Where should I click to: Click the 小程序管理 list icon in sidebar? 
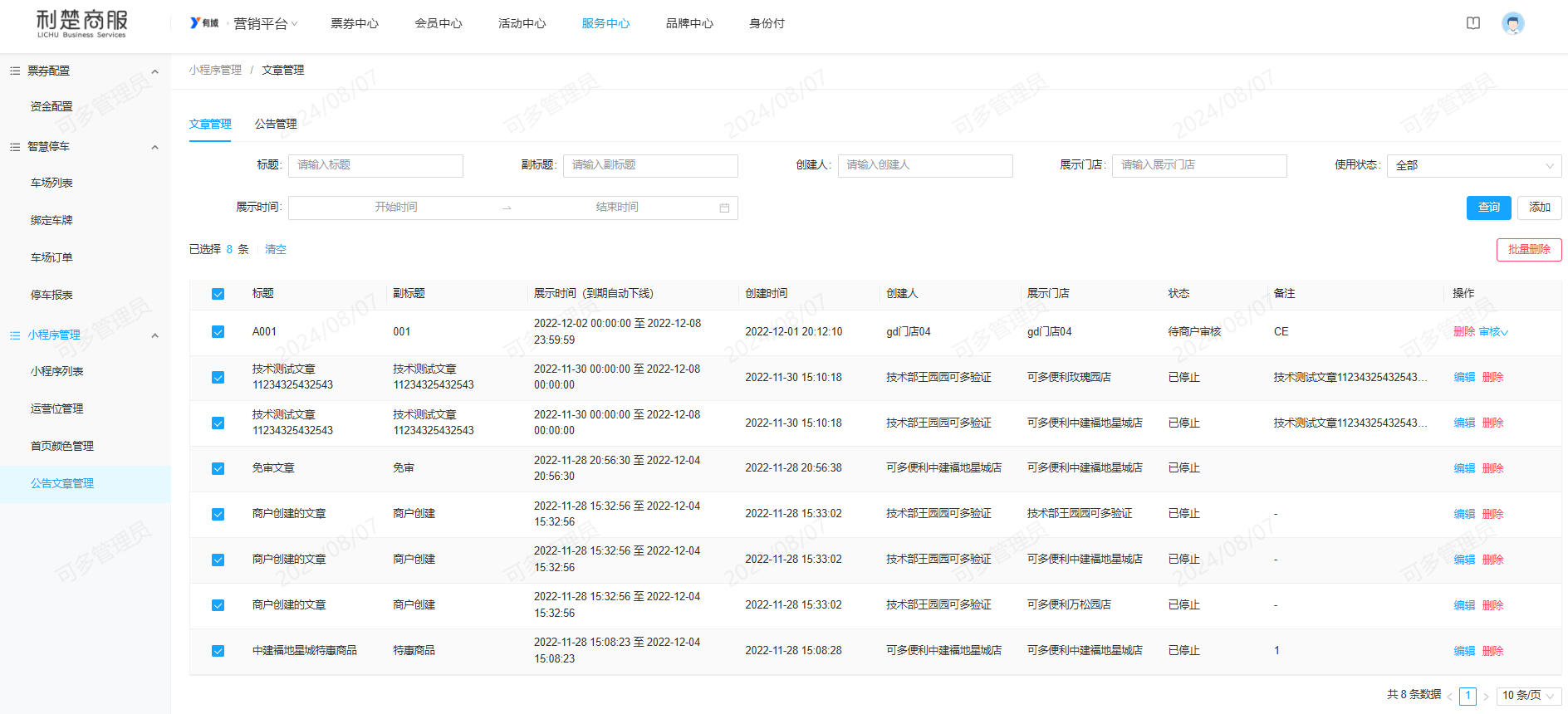tap(15, 335)
